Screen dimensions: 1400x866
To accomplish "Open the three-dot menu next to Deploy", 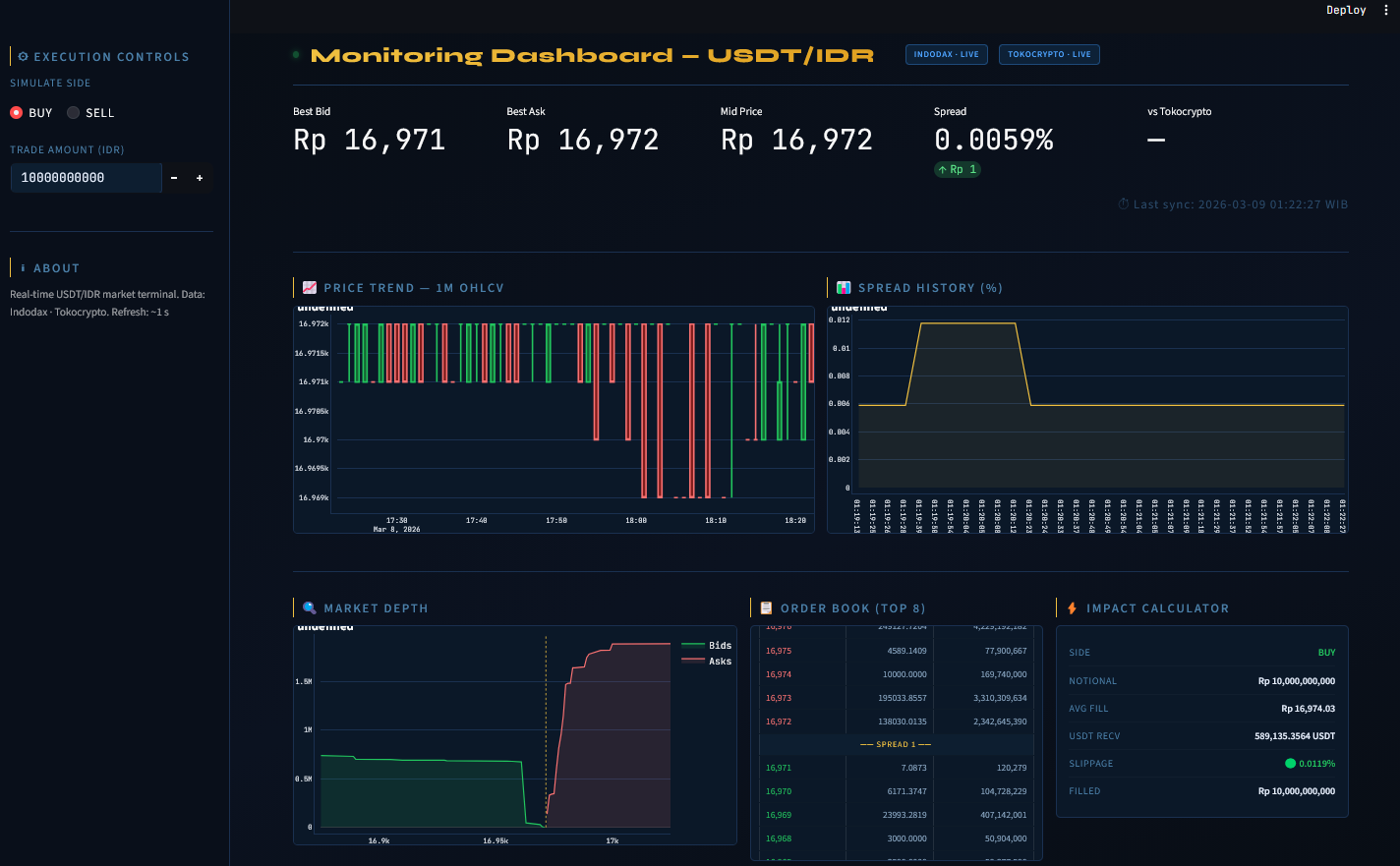I will 1386,10.
